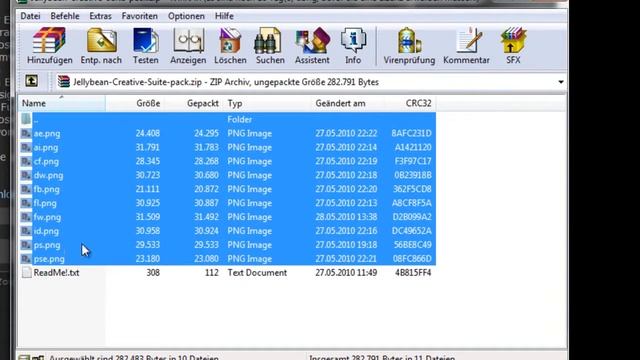Click the Hinzufügen toolbar icon

coord(49,41)
